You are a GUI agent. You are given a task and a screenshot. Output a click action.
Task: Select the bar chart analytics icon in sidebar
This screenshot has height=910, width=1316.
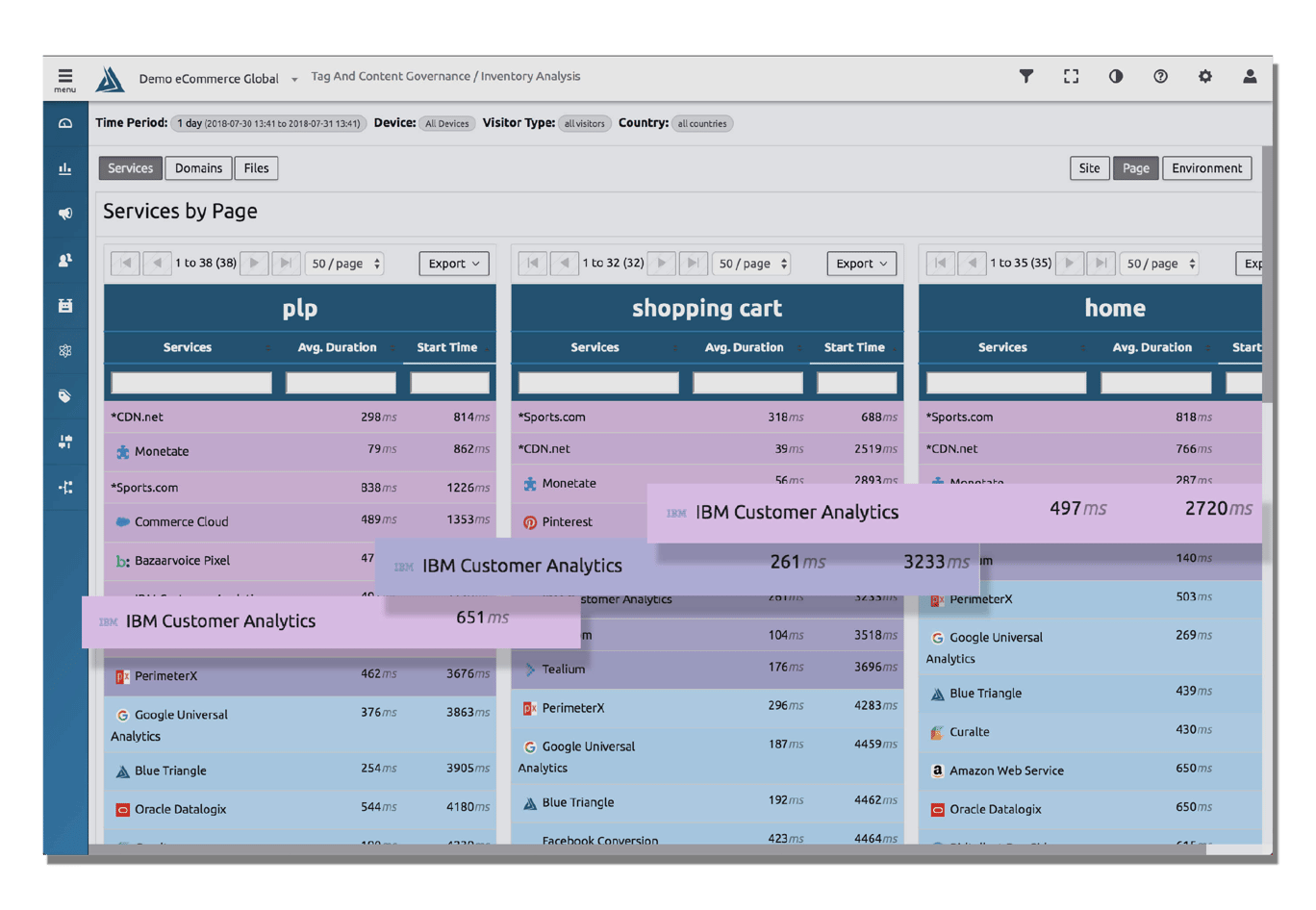coord(65,168)
